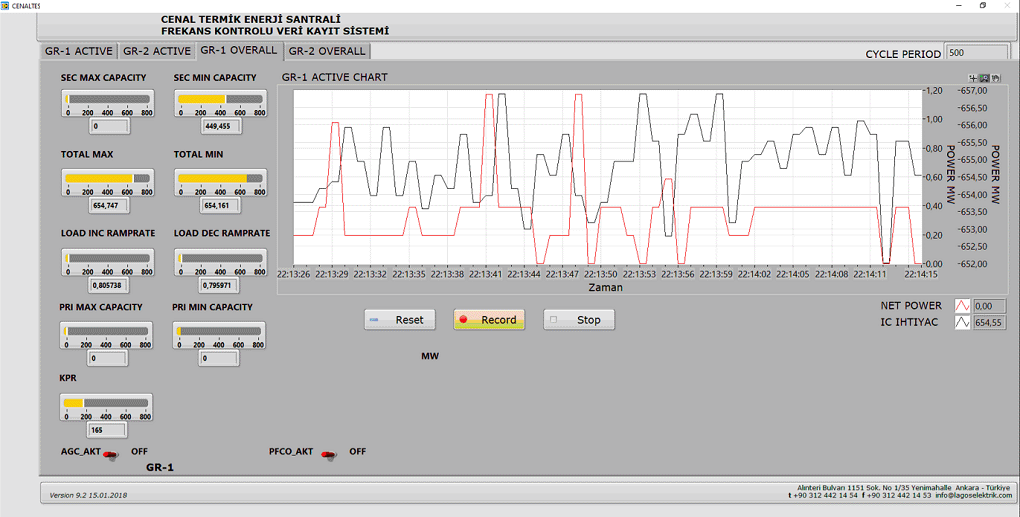Click the 22:13:26 time axis label
This screenshot has height=517, width=1020.
point(295,274)
